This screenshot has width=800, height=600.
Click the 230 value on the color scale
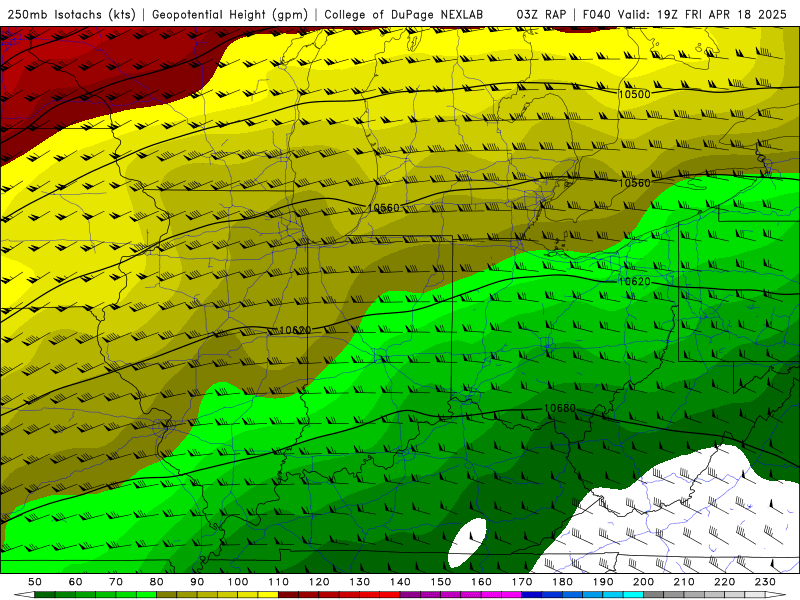click(765, 582)
